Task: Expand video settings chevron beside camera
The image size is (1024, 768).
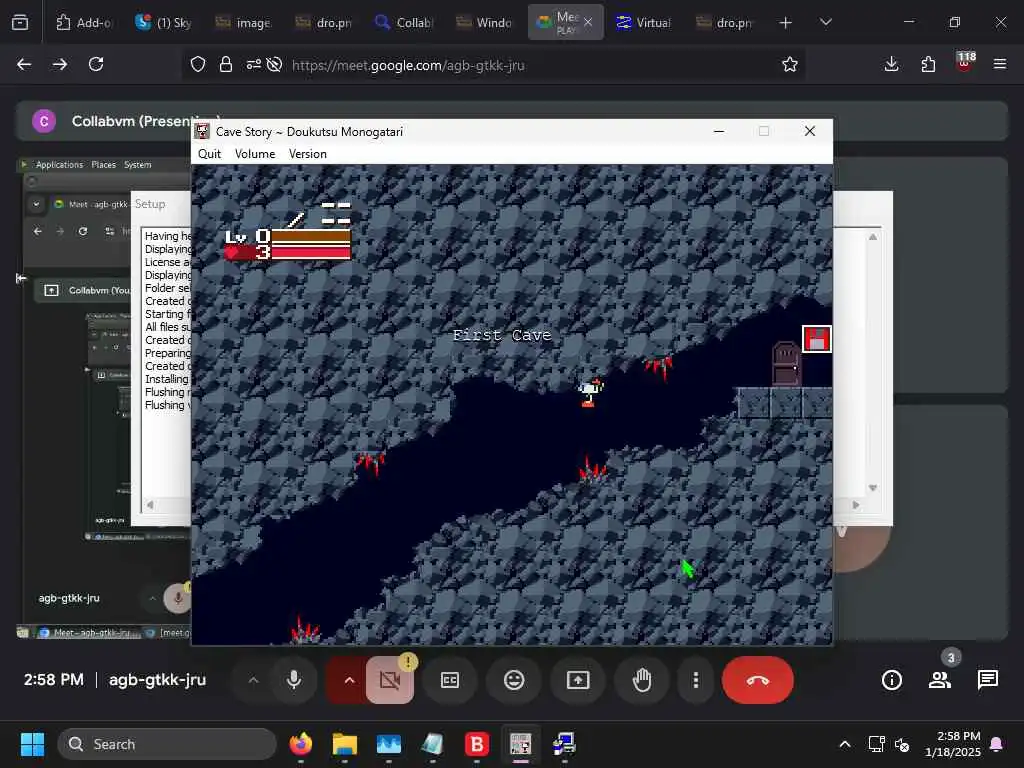Action: tap(349, 680)
